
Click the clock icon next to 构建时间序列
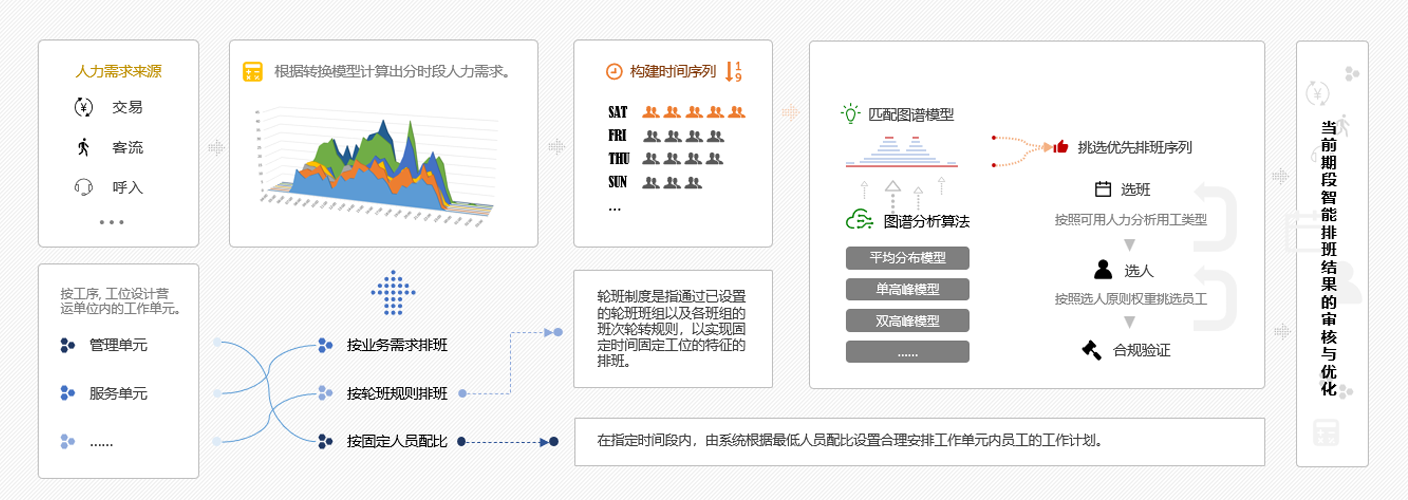(614, 72)
